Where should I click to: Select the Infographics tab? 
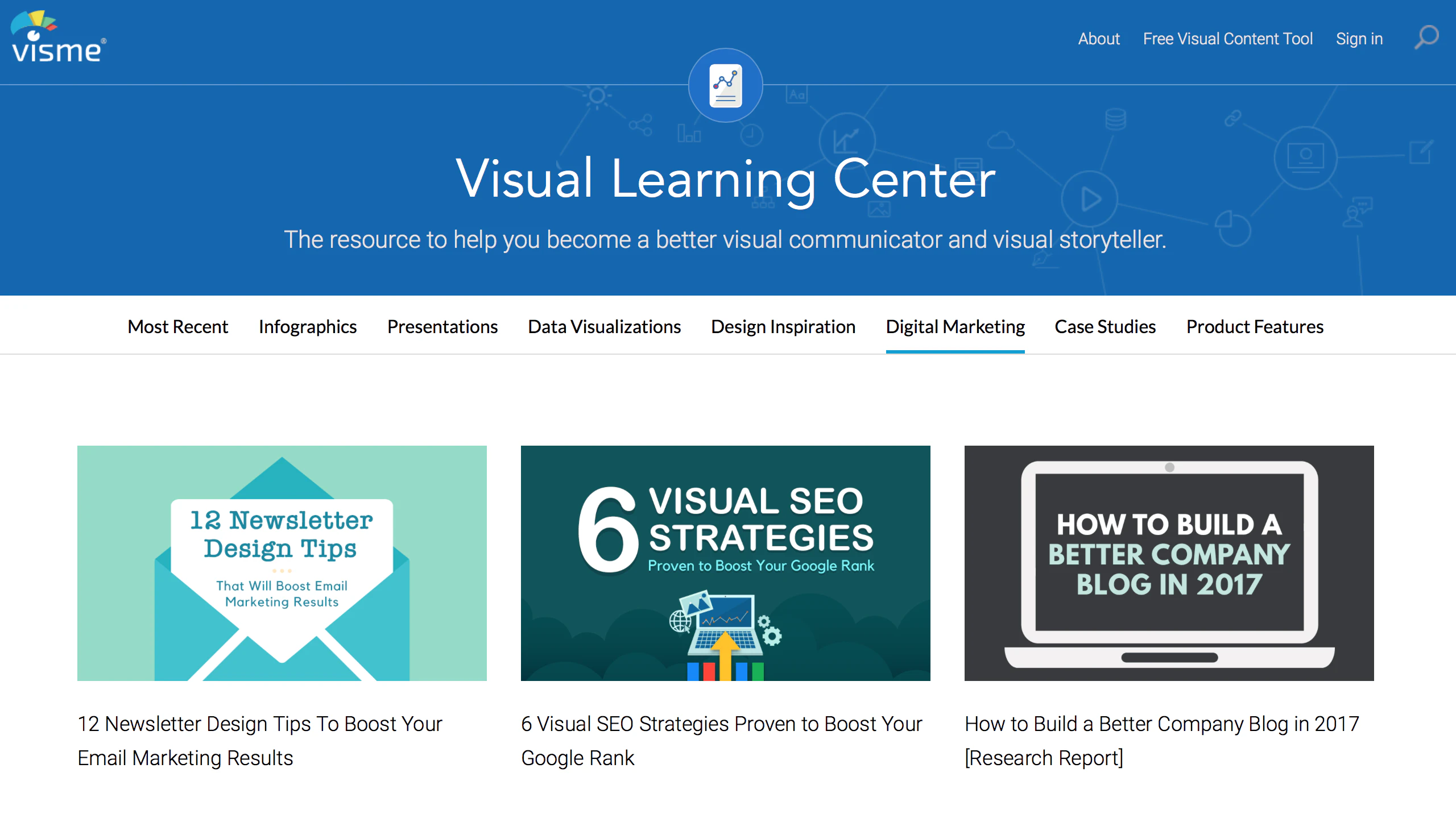(x=307, y=327)
